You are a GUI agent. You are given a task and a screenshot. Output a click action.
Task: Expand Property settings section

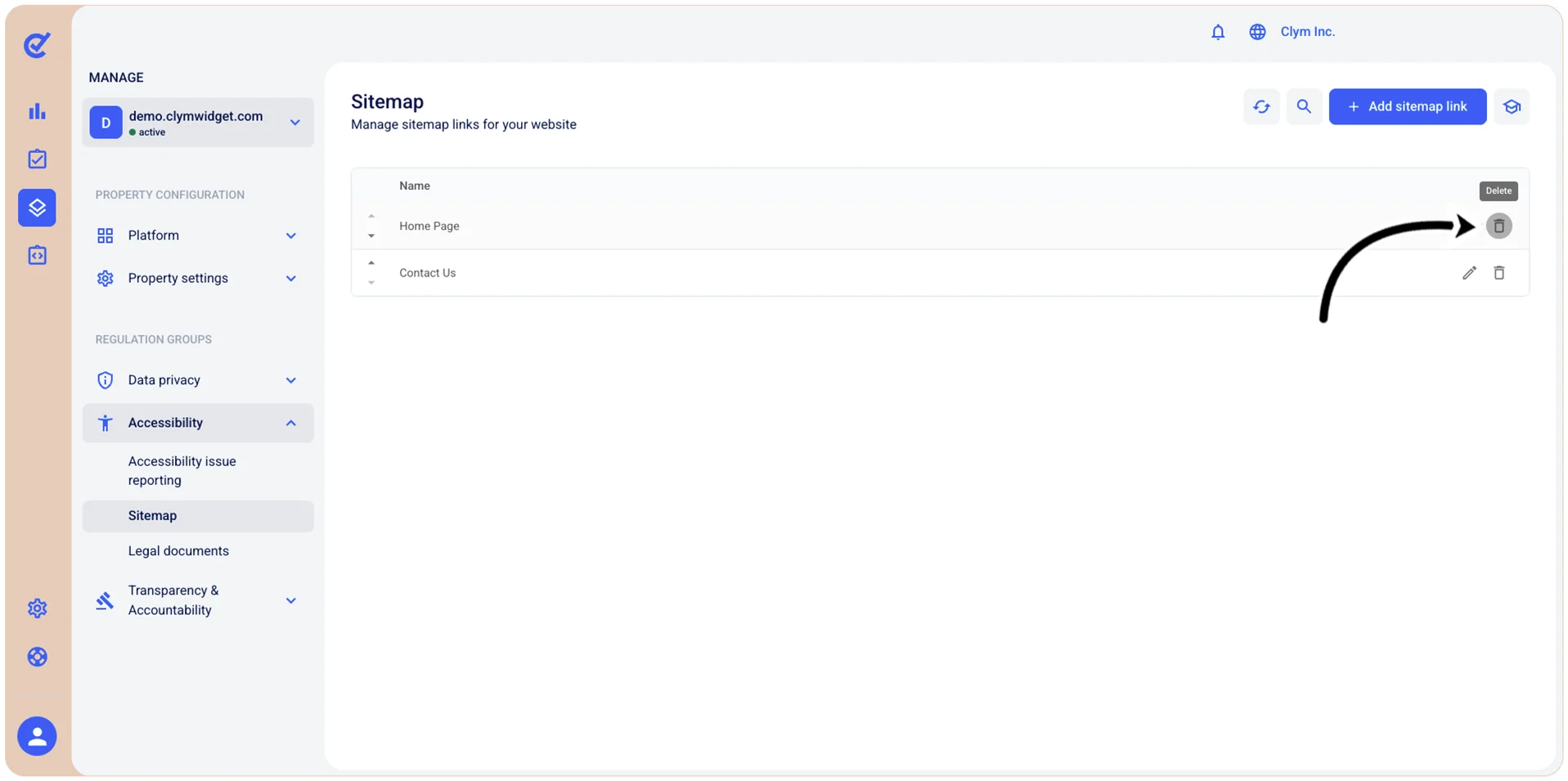(x=198, y=278)
